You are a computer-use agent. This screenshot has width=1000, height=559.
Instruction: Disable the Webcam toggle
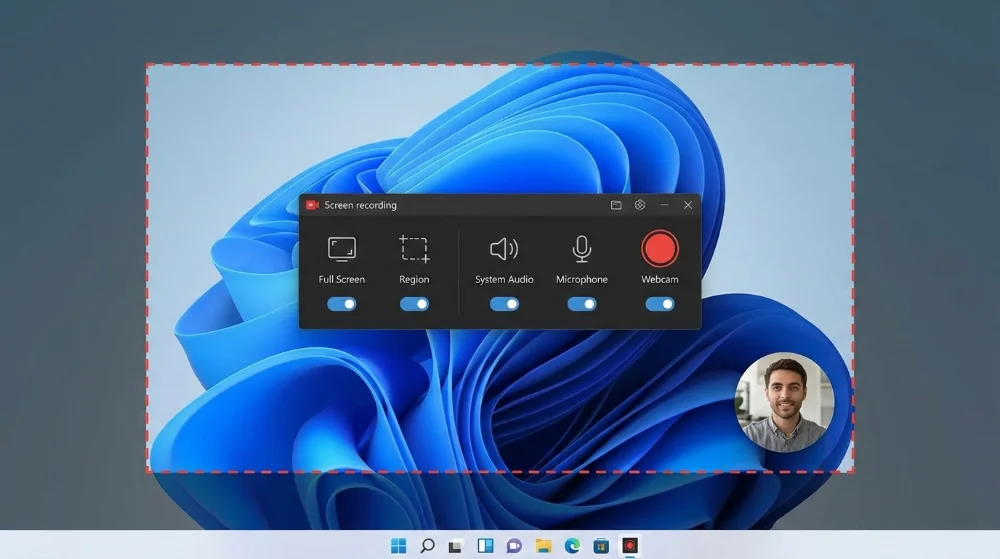[x=660, y=304]
